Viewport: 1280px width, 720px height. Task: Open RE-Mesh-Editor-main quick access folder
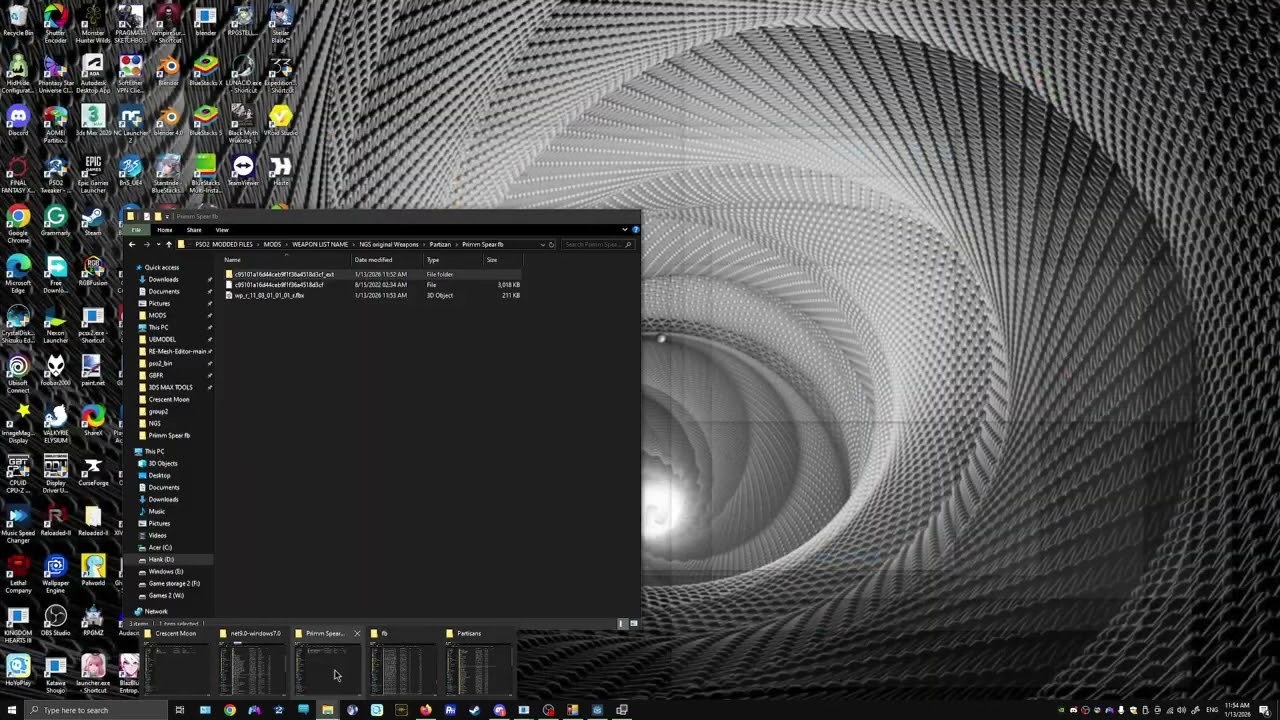pos(177,351)
